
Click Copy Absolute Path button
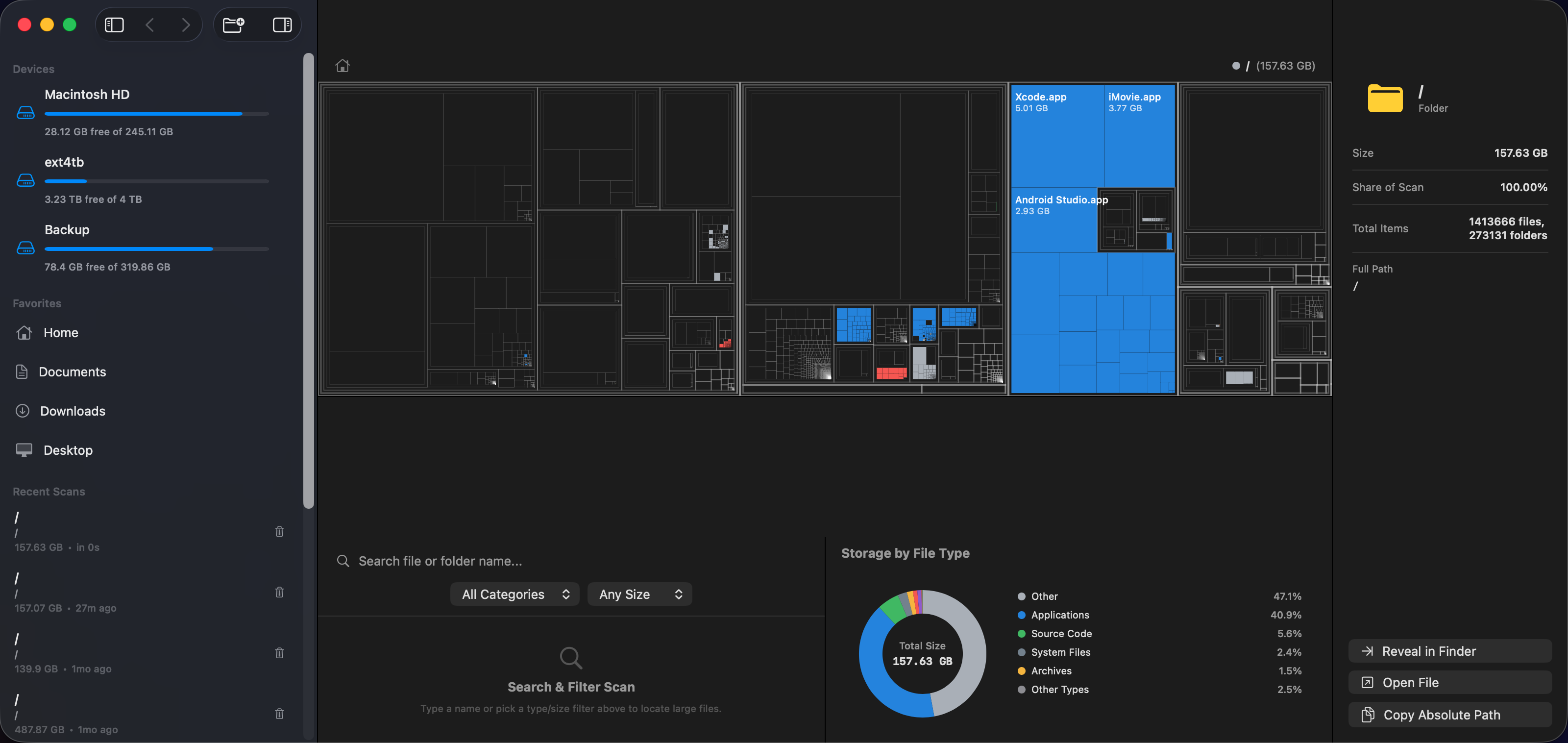pyautogui.click(x=1450, y=715)
